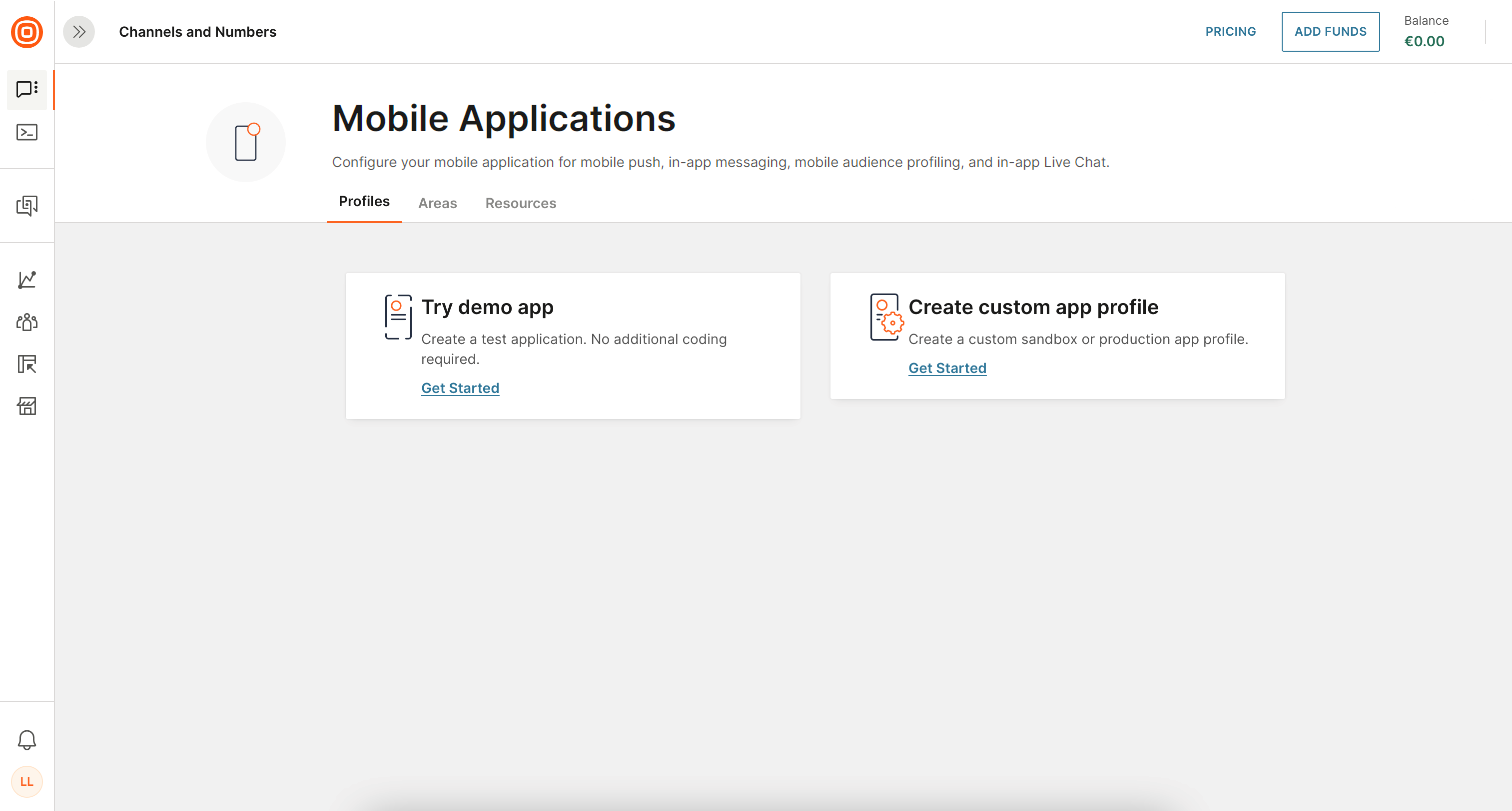Viewport: 1512px width, 811px height.
Task: Open the LL user avatar menu
Action: tap(27, 781)
